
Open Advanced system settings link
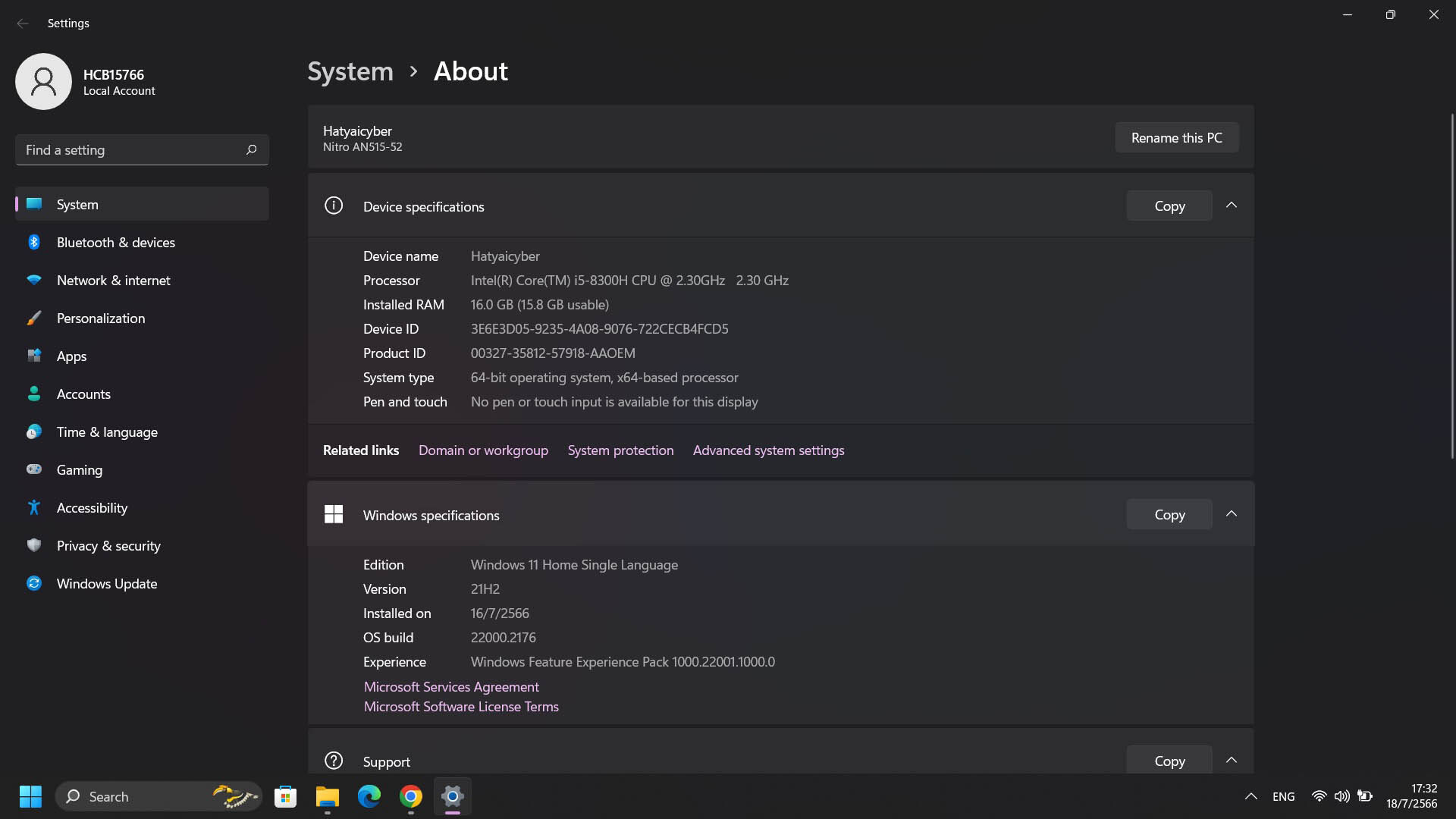pyautogui.click(x=768, y=450)
